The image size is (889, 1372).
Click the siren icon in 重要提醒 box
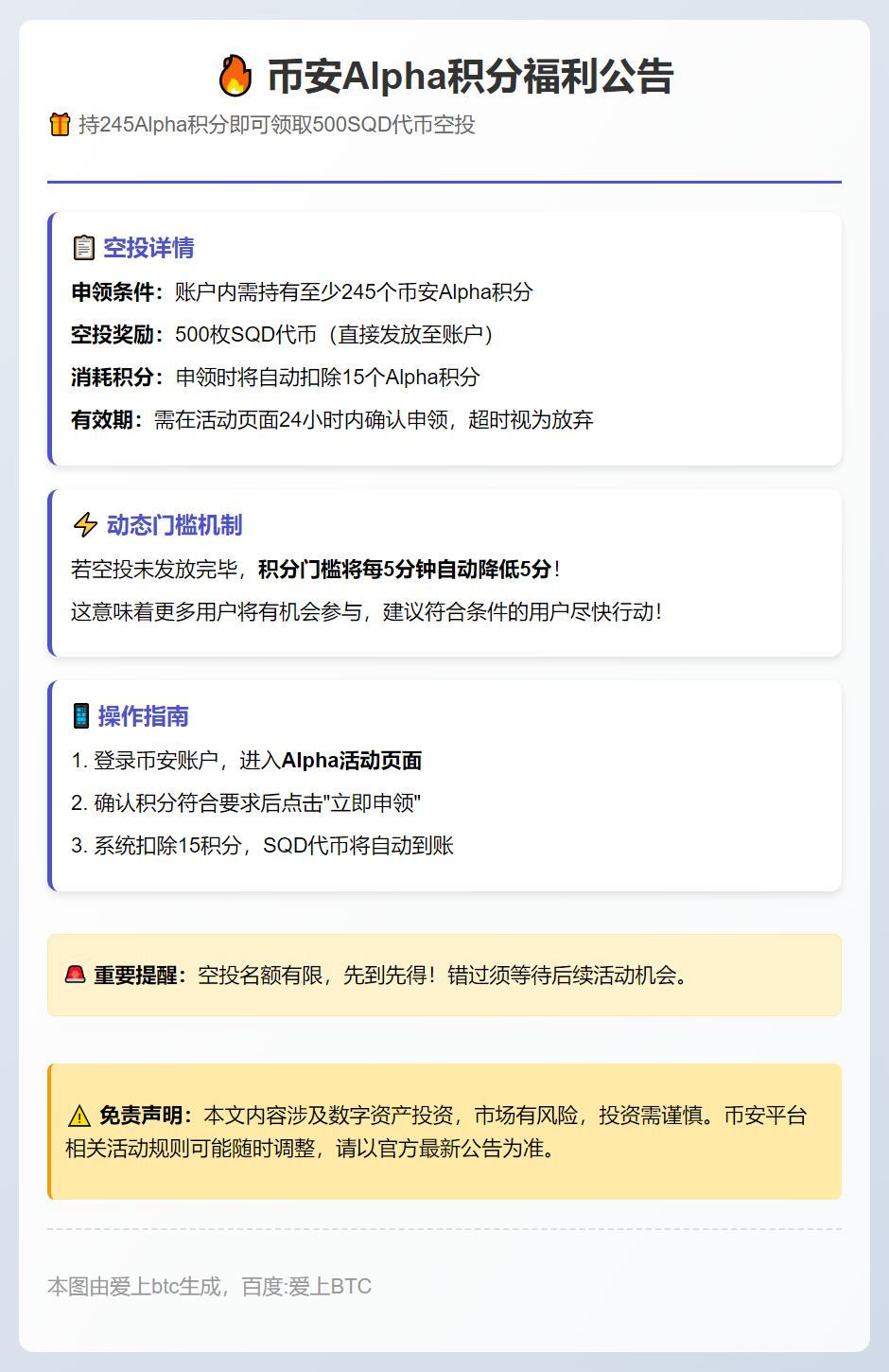tap(76, 975)
